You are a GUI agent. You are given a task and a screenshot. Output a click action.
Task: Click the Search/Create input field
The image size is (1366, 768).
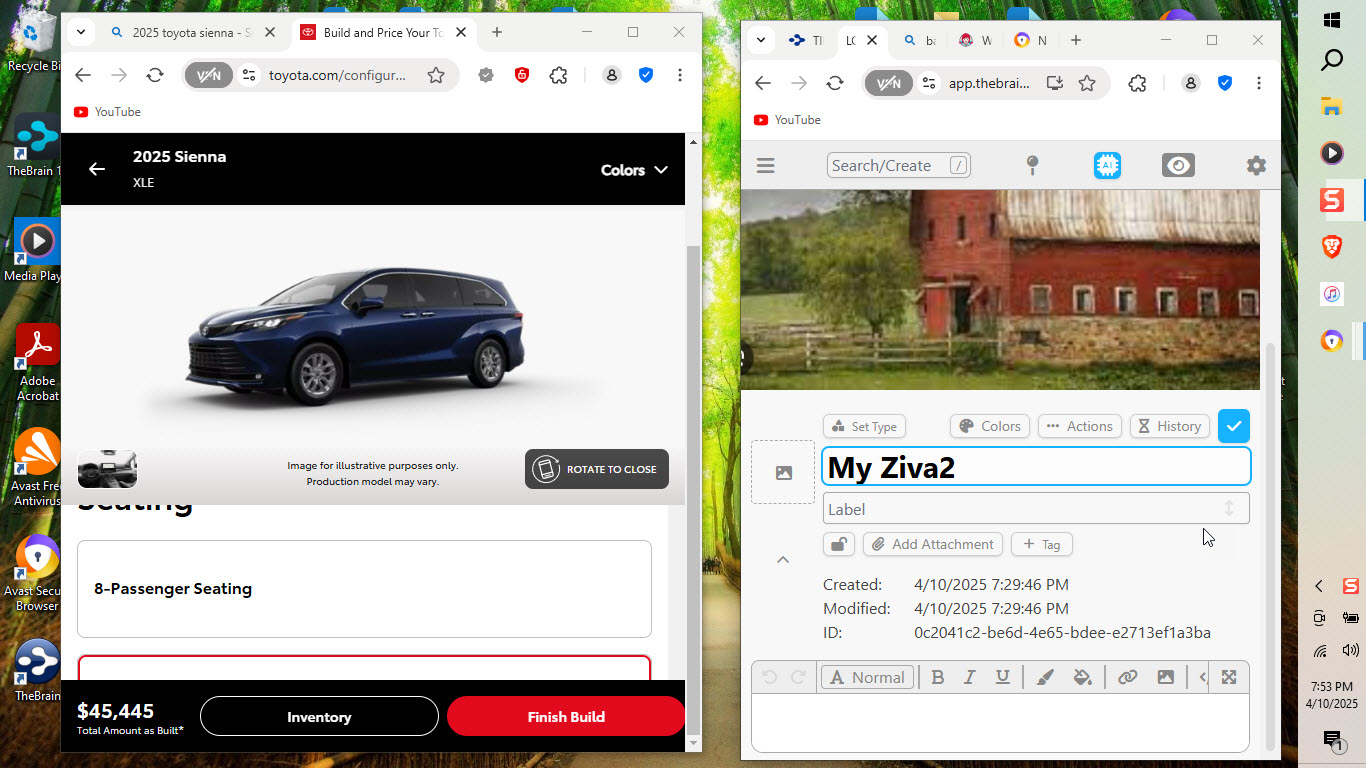click(899, 166)
